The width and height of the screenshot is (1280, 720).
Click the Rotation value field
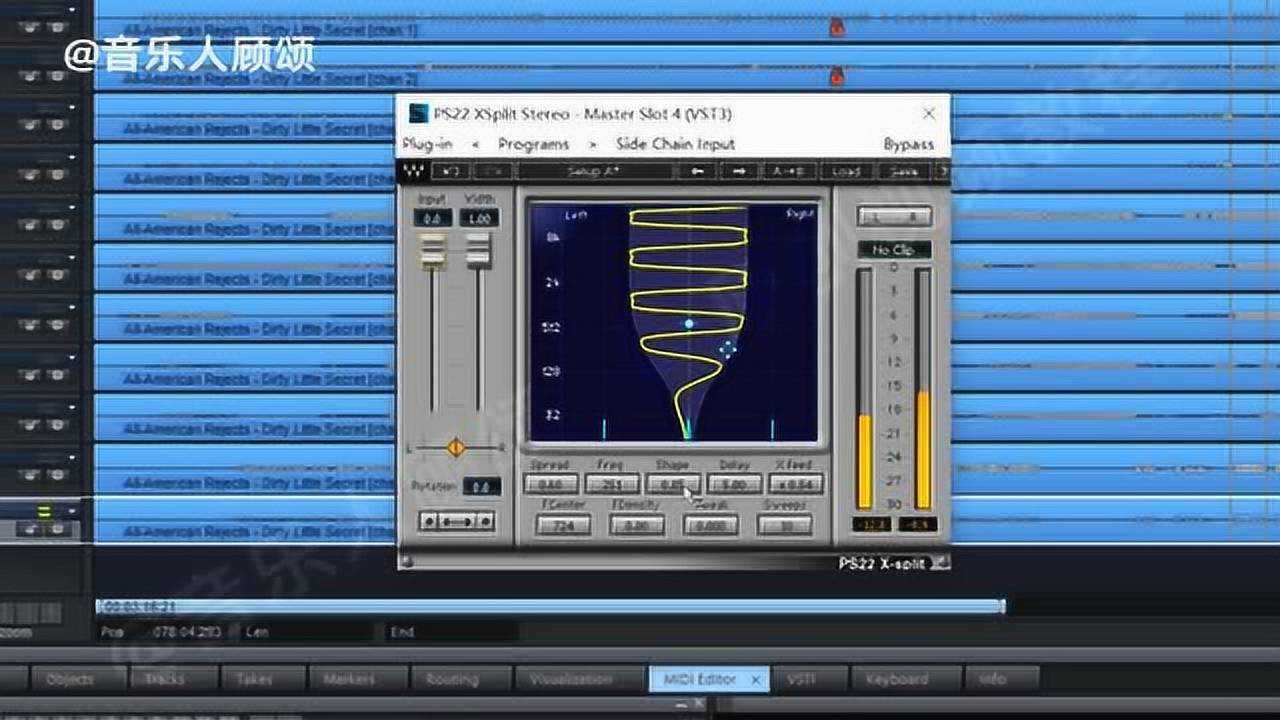click(x=480, y=487)
